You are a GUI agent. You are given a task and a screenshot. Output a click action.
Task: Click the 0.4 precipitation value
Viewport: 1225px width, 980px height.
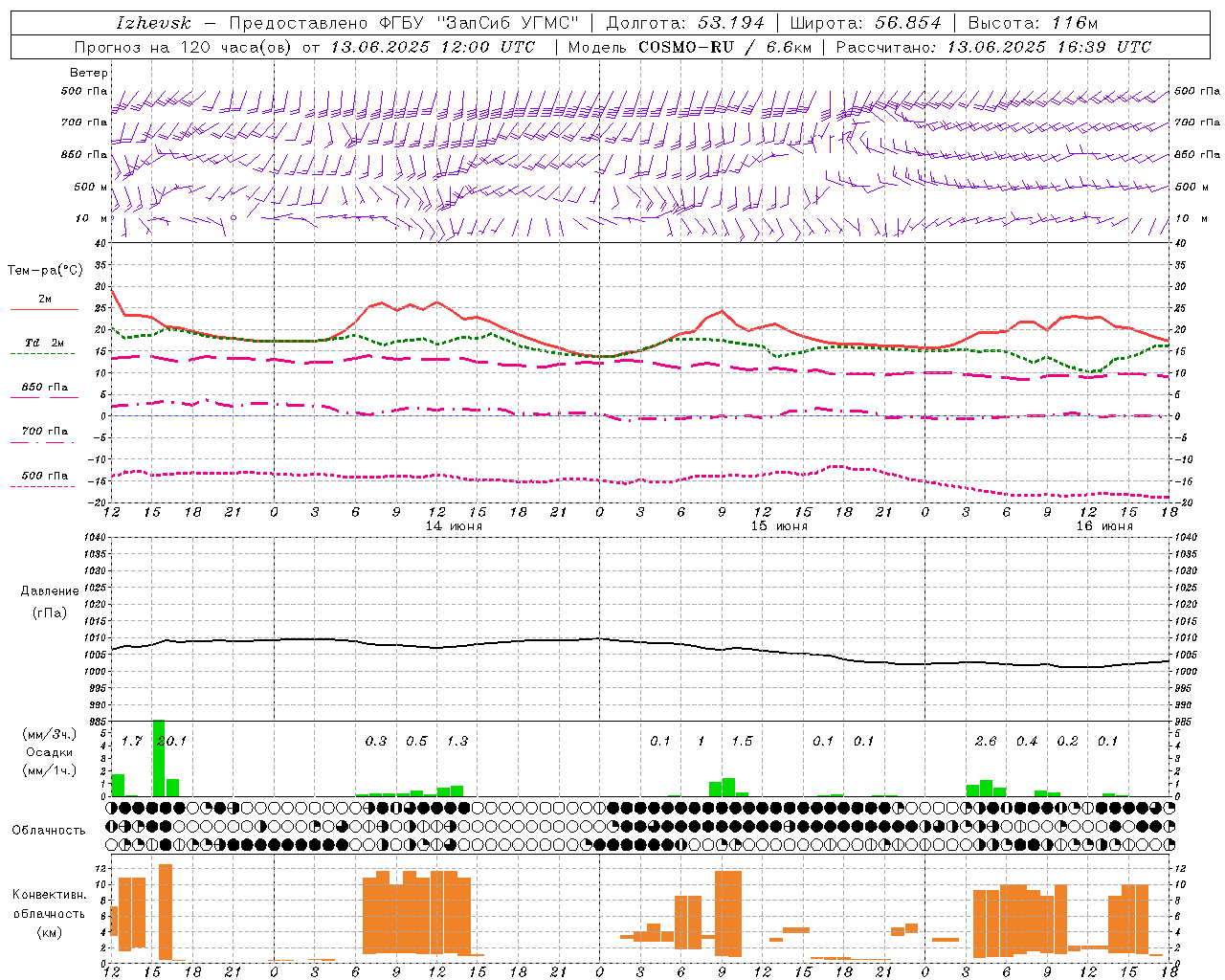click(1027, 741)
